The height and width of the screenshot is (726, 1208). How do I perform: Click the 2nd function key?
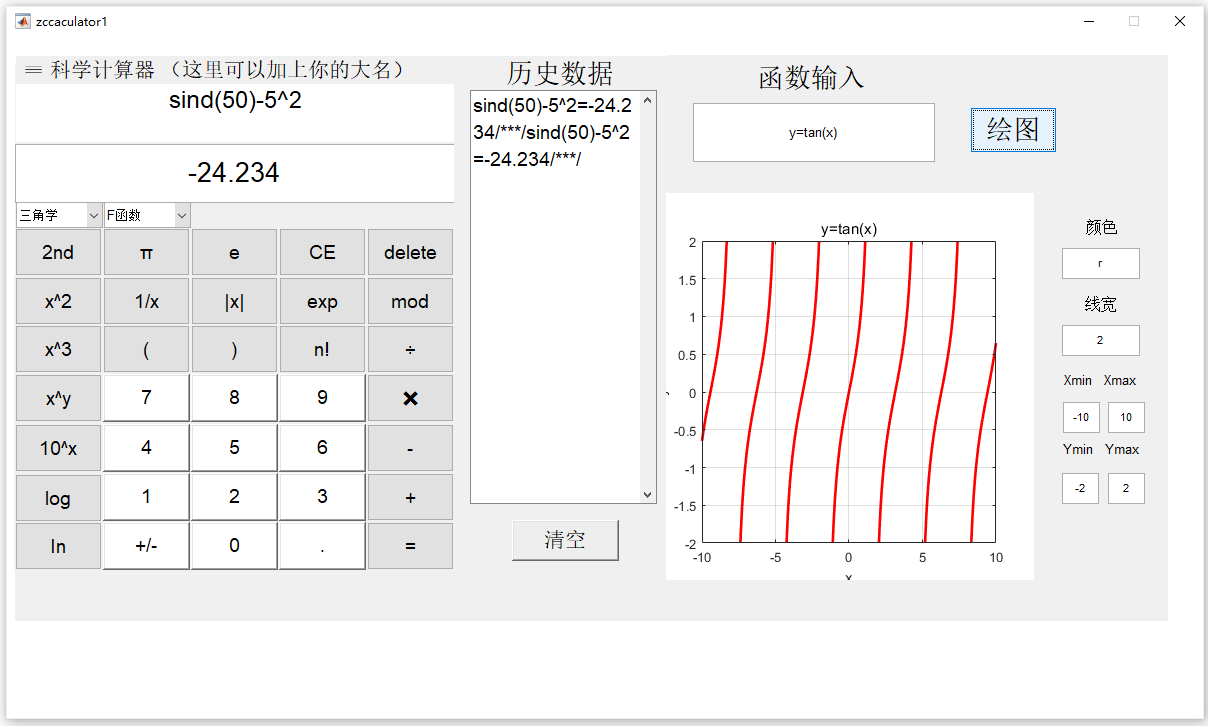pos(58,252)
